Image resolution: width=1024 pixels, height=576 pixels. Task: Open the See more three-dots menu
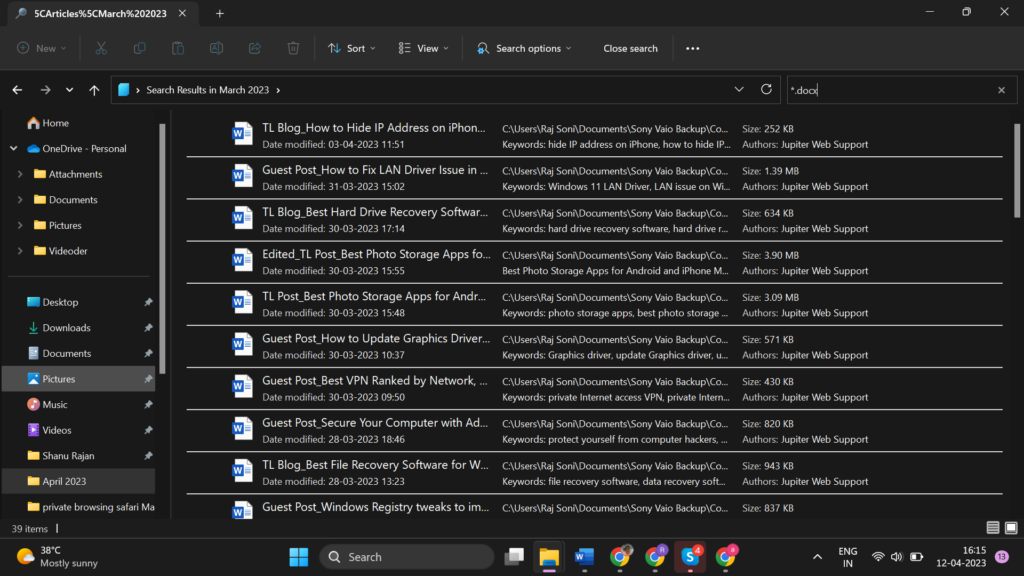click(692, 48)
